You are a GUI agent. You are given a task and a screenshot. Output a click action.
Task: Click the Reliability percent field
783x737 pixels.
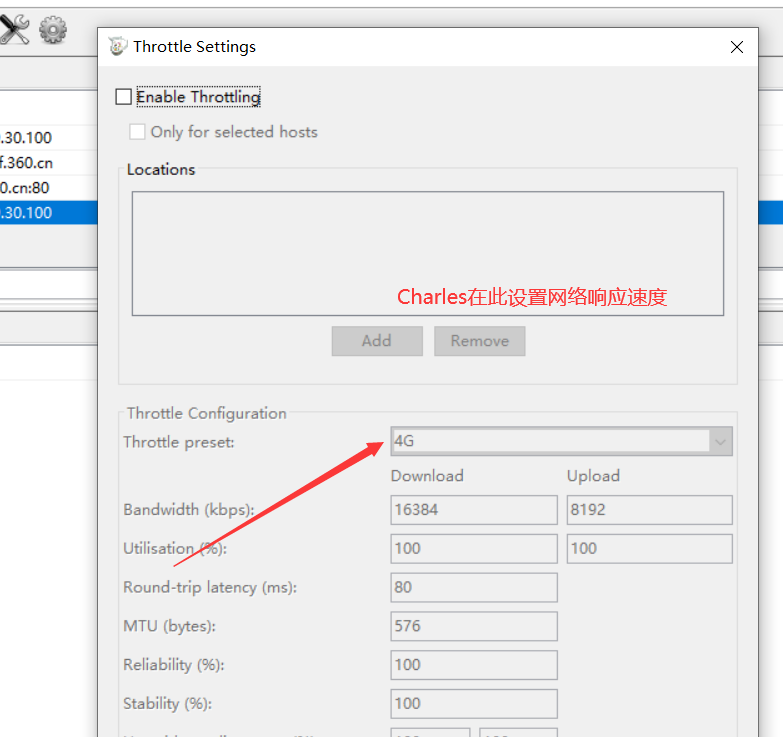point(474,665)
